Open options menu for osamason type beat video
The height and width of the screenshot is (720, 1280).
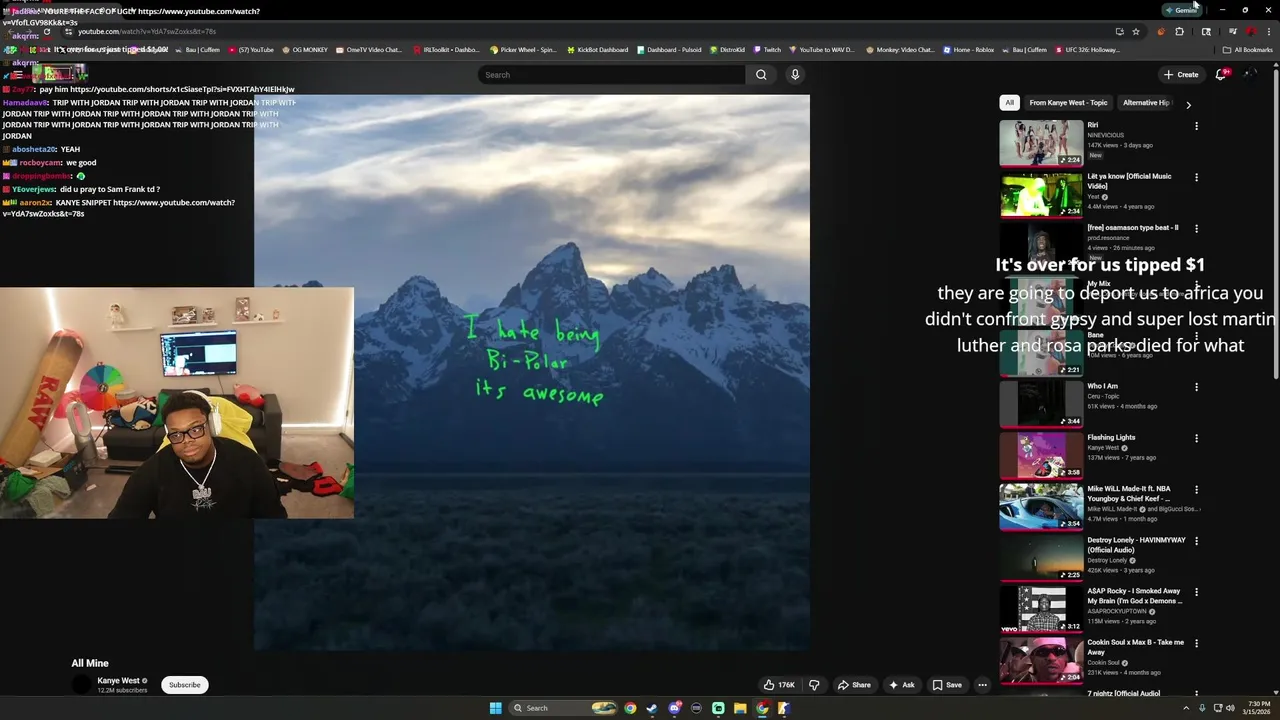pyautogui.click(x=1196, y=228)
